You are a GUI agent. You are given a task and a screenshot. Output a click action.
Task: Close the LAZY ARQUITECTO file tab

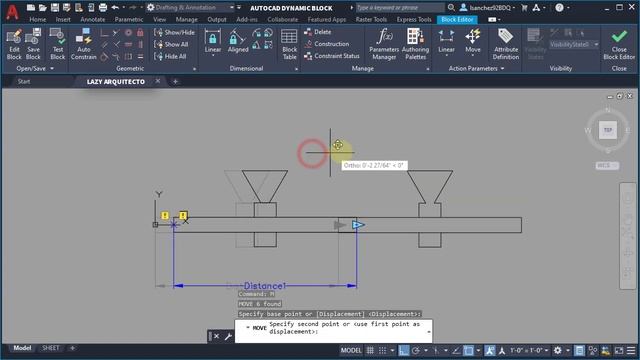158,81
